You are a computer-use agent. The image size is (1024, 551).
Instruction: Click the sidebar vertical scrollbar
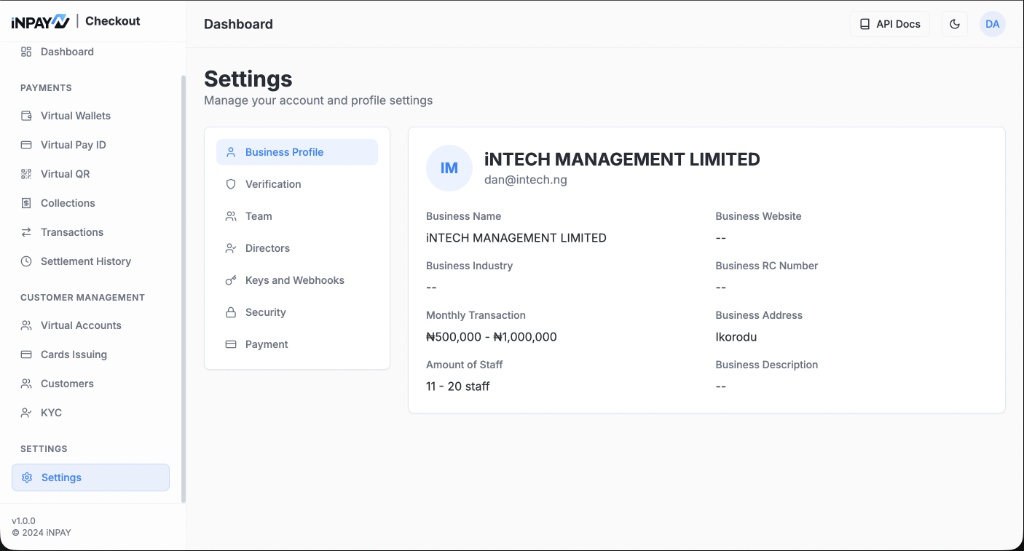(183, 290)
